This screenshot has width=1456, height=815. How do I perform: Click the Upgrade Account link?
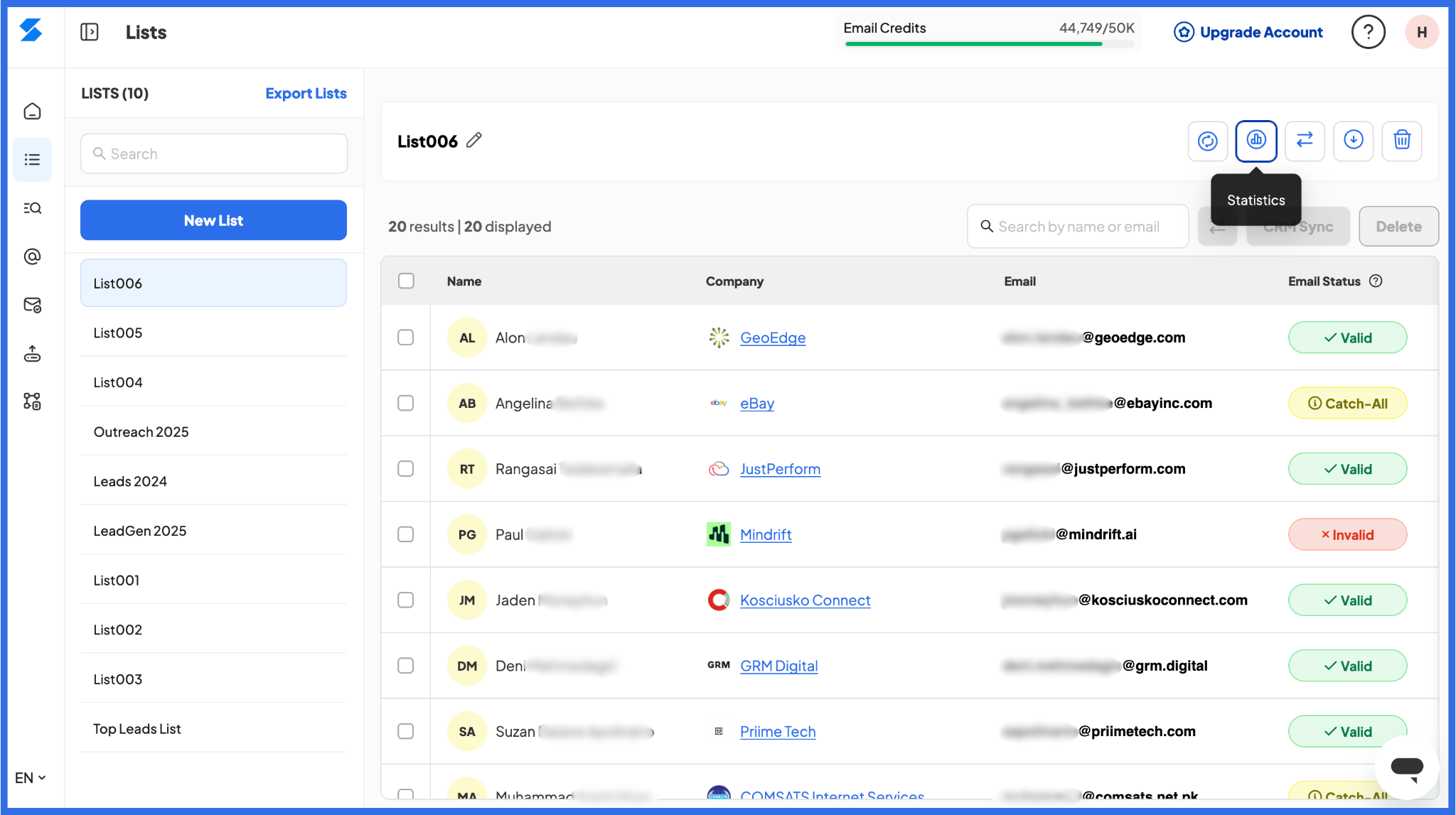[1260, 32]
